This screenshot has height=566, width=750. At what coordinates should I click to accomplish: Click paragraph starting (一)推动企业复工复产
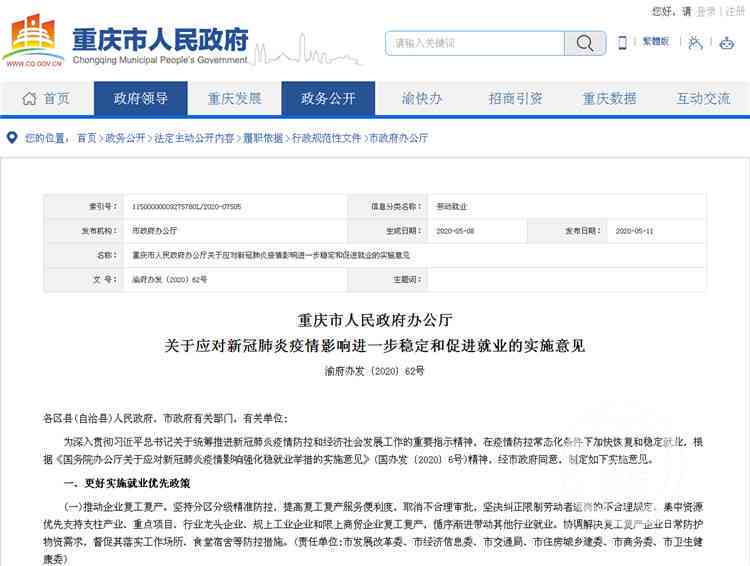(x=373, y=533)
